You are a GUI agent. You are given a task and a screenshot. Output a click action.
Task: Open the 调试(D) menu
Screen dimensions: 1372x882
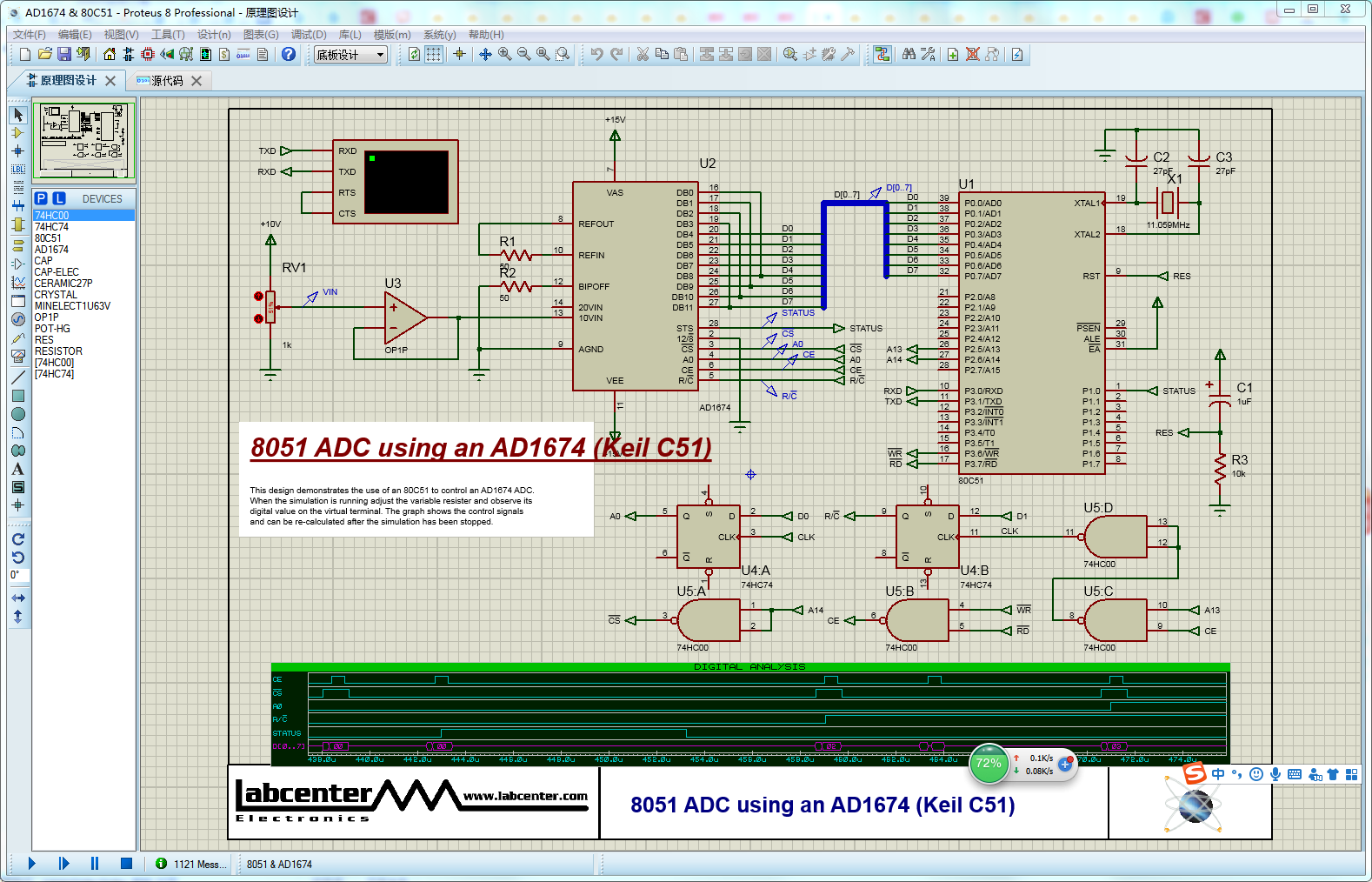[309, 35]
